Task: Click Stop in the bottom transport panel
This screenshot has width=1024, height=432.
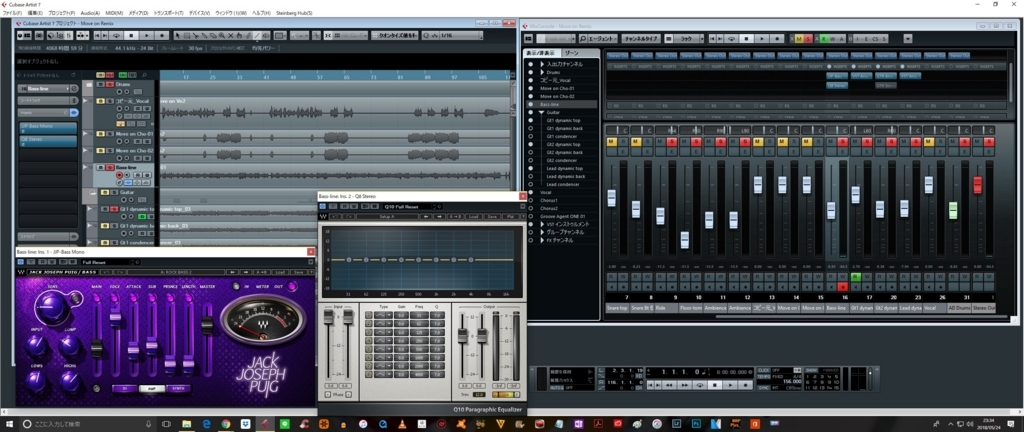Action: pyautogui.click(x=715, y=385)
